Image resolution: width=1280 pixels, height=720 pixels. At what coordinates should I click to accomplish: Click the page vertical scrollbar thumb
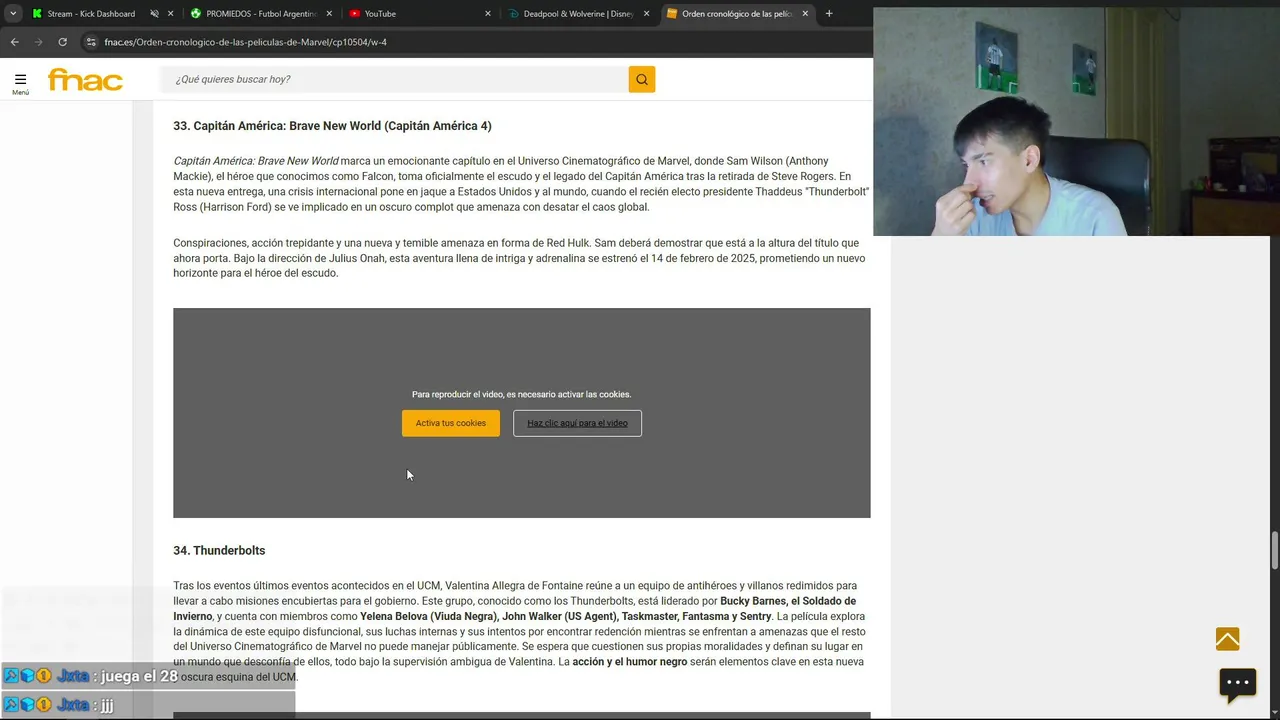(x=1274, y=551)
